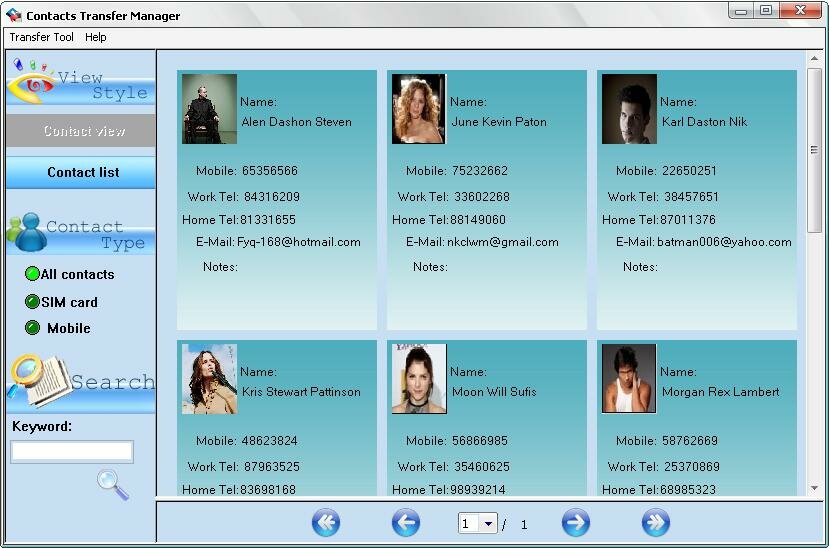Click mobile number 65356566

(270, 171)
